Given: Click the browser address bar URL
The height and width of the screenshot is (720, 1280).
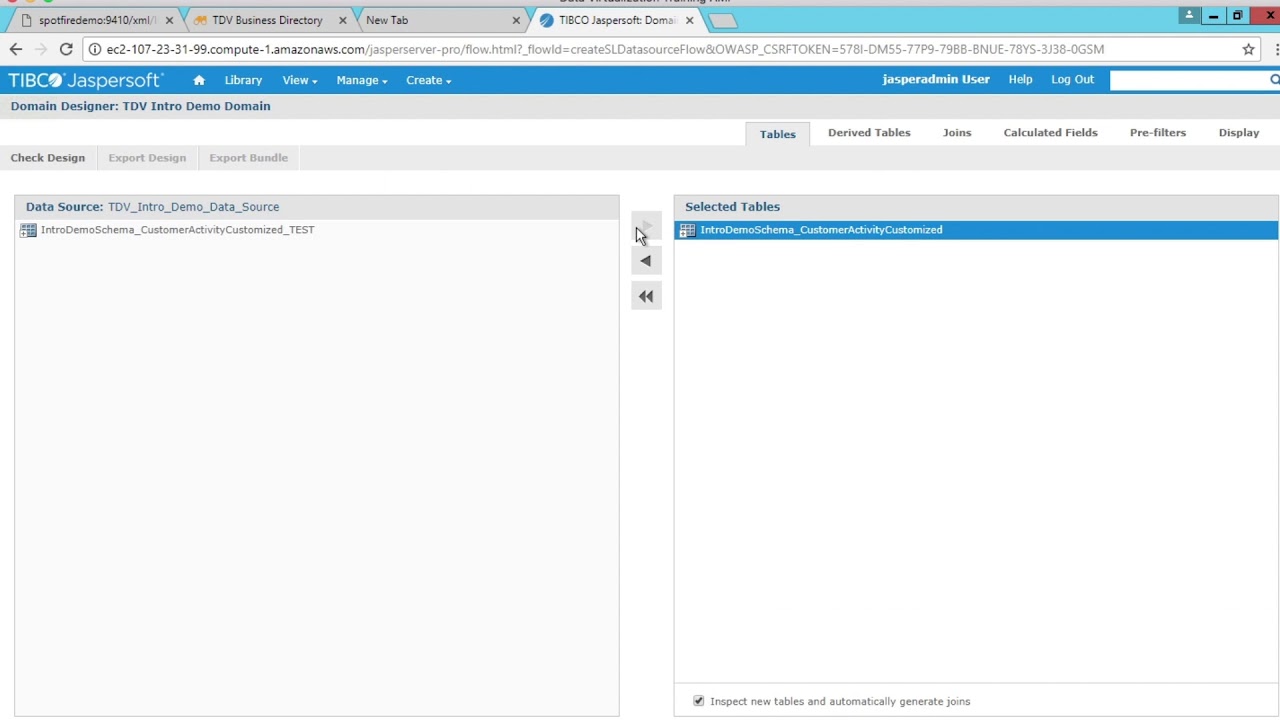Looking at the screenshot, I should pyautogui.click(x=605, y=49).
